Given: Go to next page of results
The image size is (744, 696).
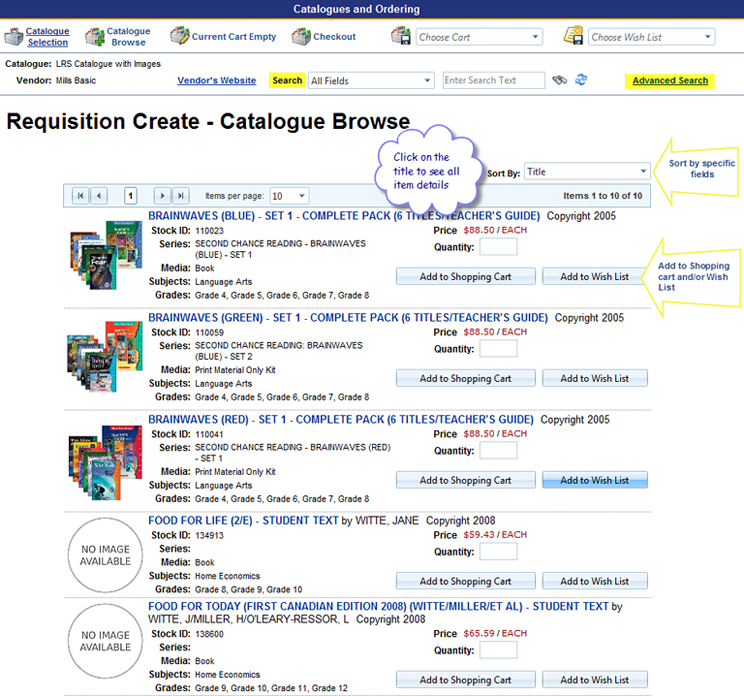Looking at the screenshot, I should (x=162, y=195).
